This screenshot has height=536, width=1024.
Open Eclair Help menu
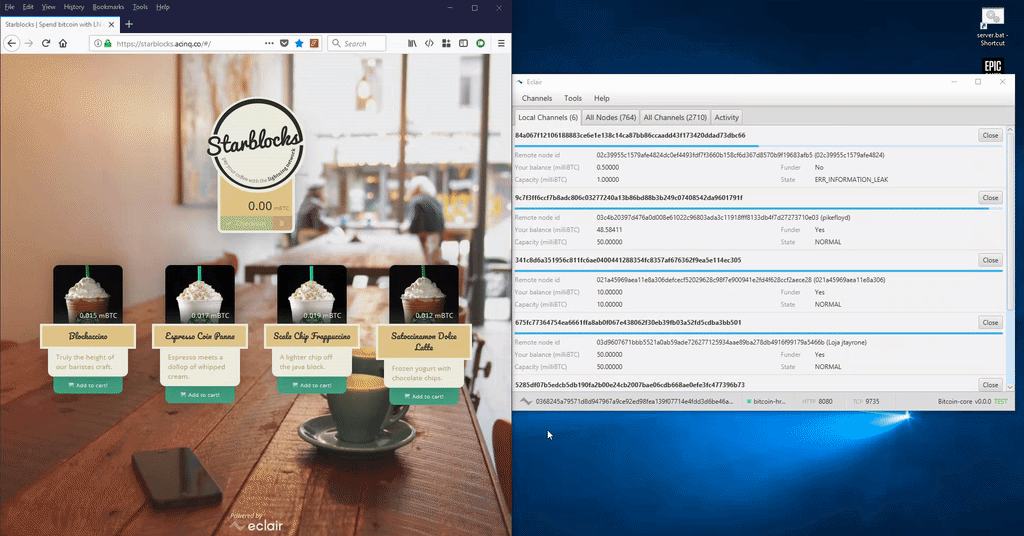[x=601, y=98]
